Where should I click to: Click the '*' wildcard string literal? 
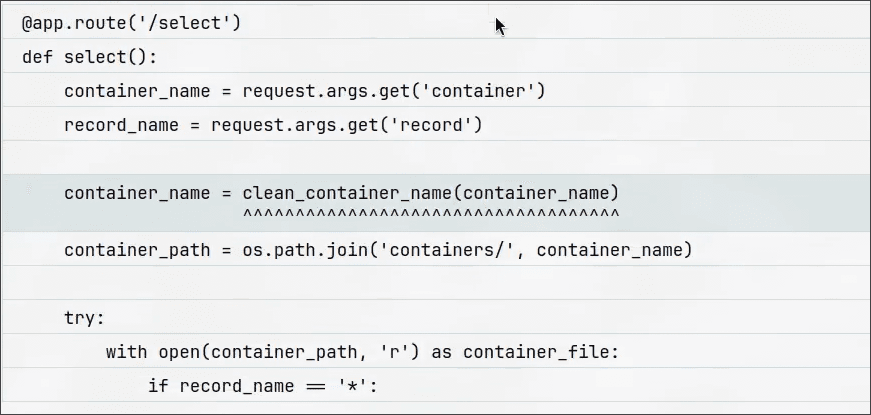pos(352,386)
